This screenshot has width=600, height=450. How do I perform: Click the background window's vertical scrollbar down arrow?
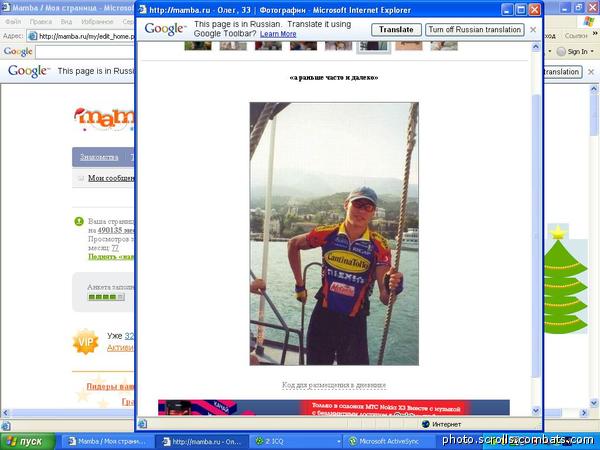(594, 403)
